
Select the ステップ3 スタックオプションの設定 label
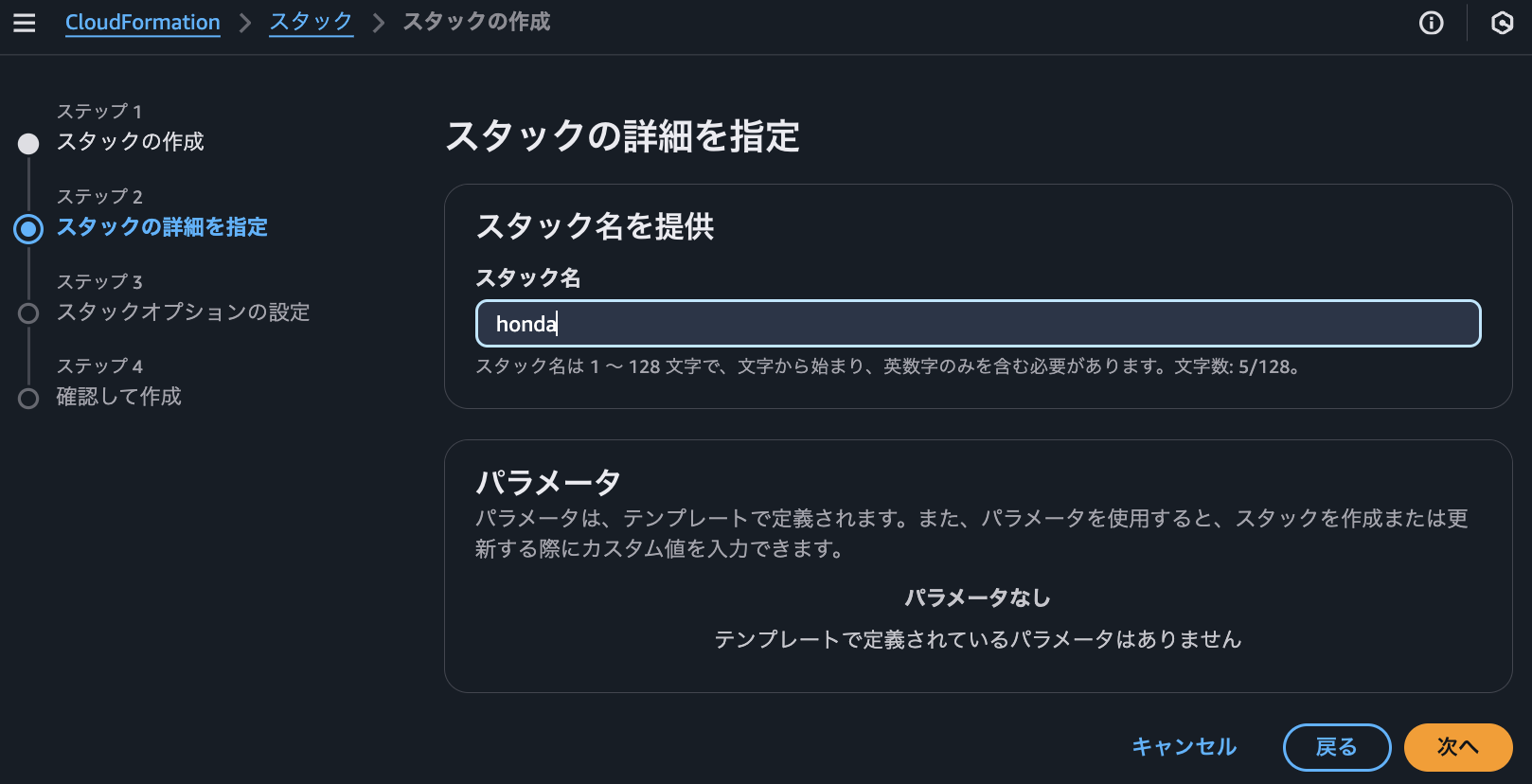184,312
